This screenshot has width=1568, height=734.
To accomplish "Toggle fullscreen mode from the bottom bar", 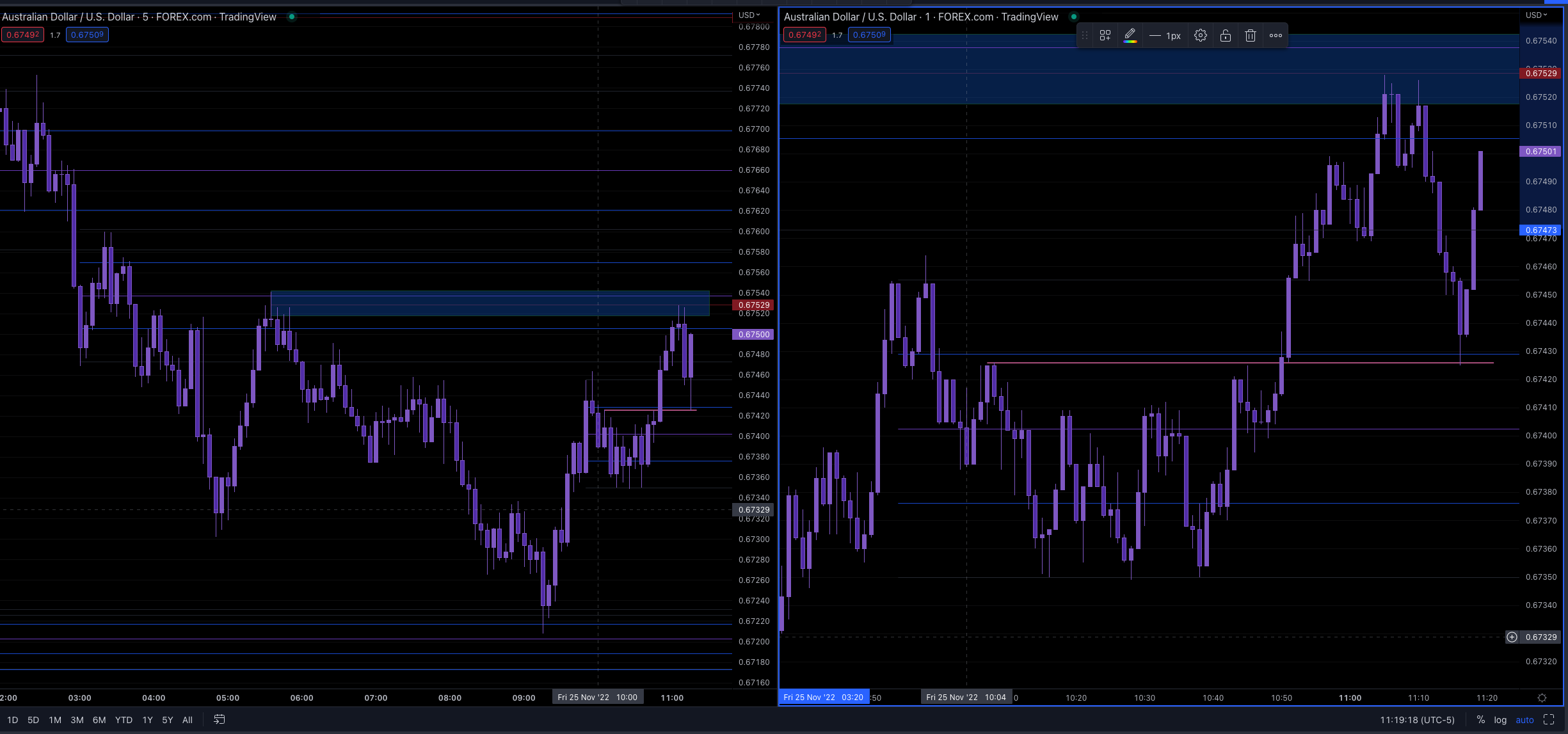I will tap(1550, 719).
